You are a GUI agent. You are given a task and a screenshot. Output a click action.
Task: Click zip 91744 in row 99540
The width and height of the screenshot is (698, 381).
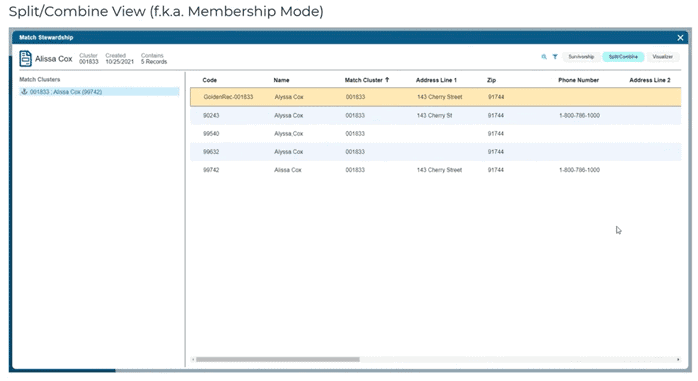point(496,134)
